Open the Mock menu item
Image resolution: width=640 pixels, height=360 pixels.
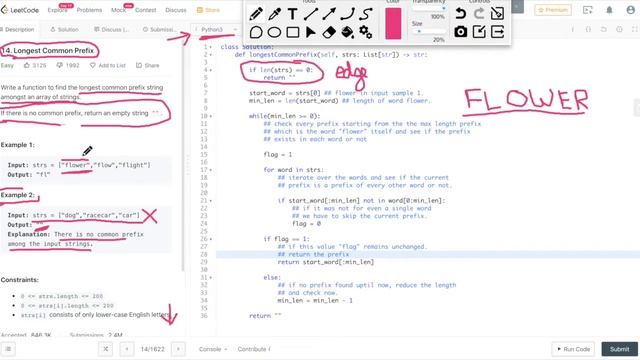pyautogui.click(x=118, y=10)
